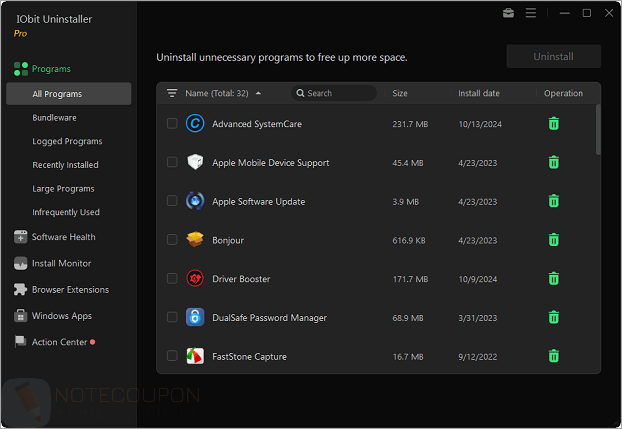This screenshot has height=429, width=622.
Task: Select the Bonjour name text
Action: click(228, 240)
